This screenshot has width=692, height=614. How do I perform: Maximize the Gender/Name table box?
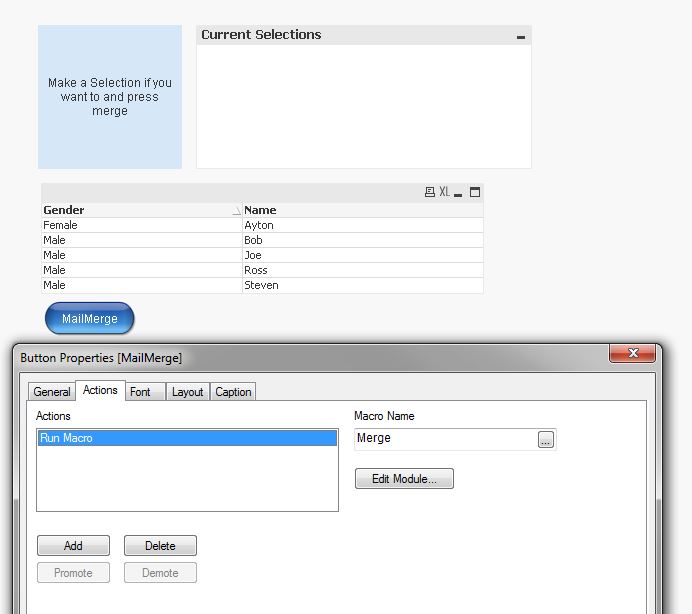point(475,192)
